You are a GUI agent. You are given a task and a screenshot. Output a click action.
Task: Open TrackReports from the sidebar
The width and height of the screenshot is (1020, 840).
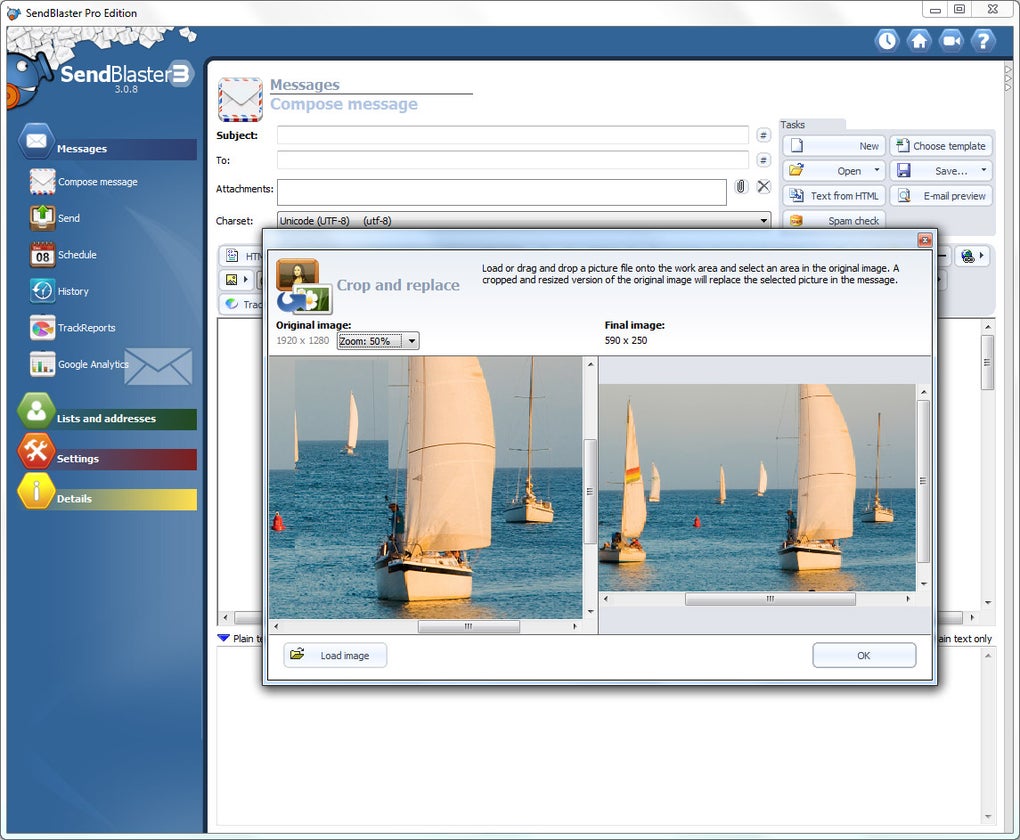pos(42,327)
